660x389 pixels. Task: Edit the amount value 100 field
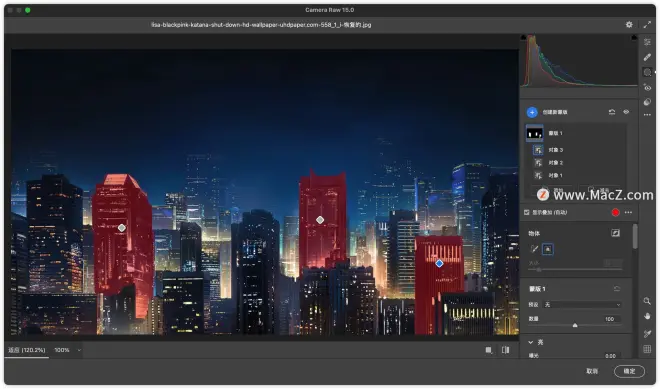click(609, 319)
